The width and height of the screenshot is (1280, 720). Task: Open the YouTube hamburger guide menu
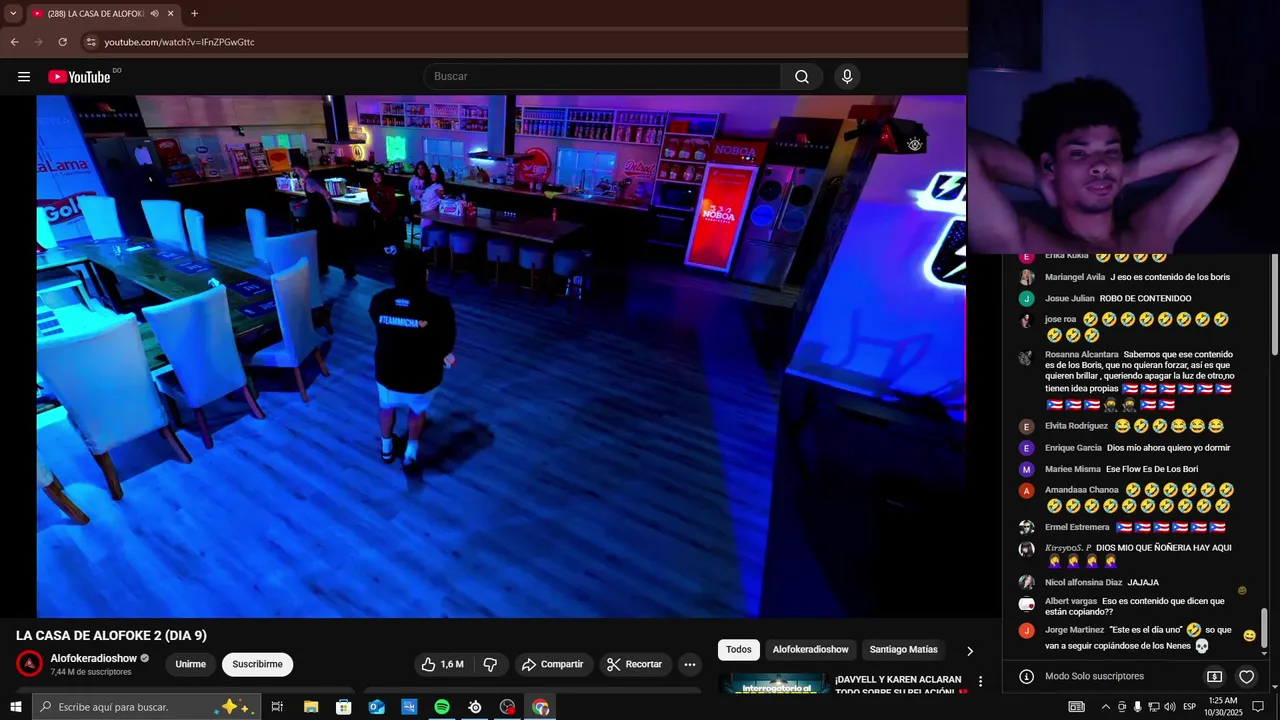pyautogui.click(x=24, y=77)
